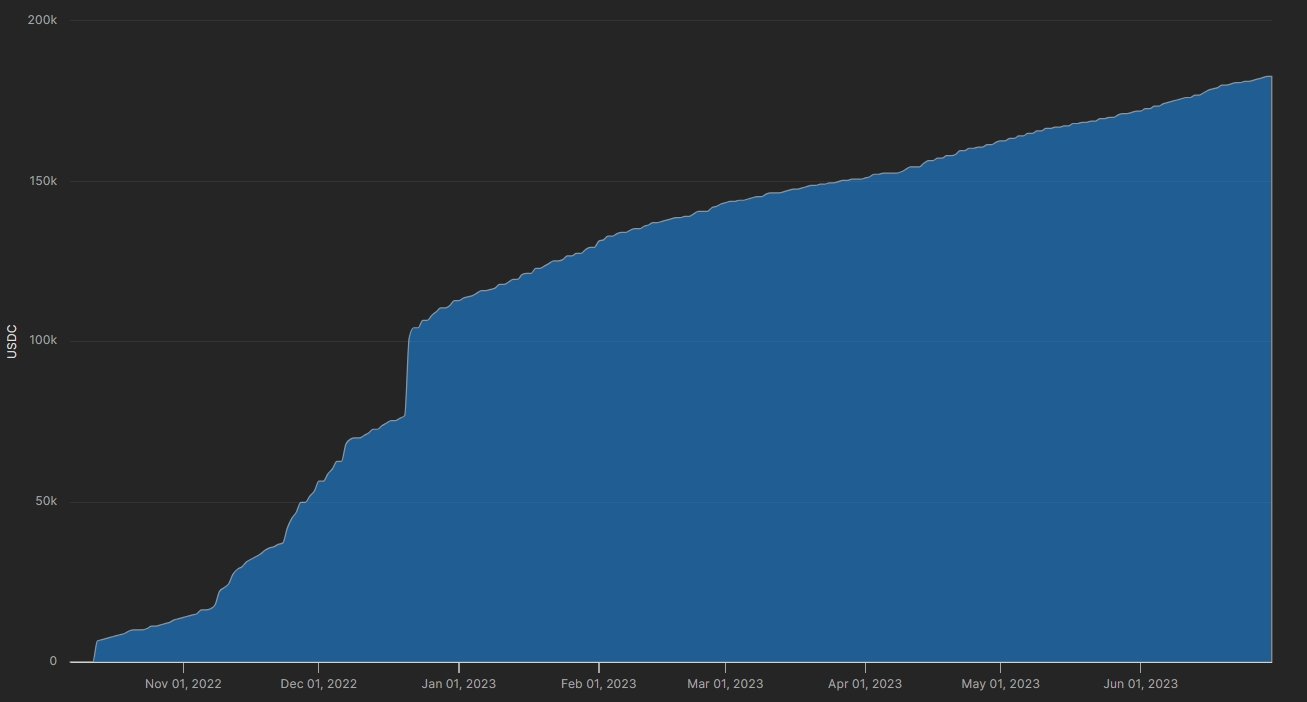Click the Nov 01, 2022 x-axis label
1307x702 pixels.
pyautogui.click(x=183, y=684)
